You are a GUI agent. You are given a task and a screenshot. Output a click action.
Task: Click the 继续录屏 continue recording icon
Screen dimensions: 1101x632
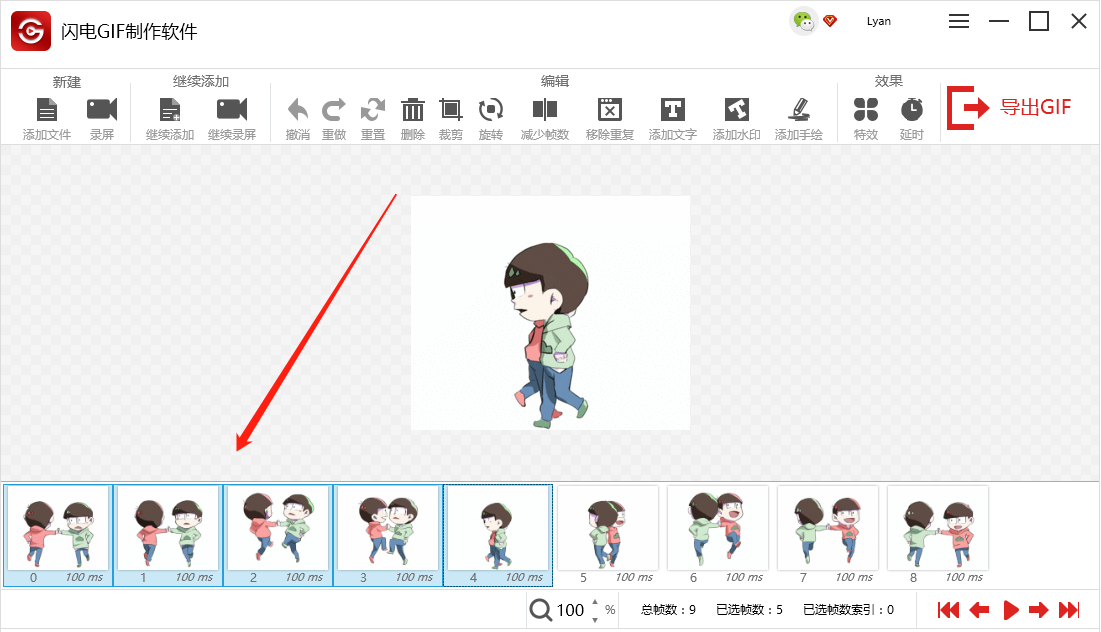coord(232,110)
